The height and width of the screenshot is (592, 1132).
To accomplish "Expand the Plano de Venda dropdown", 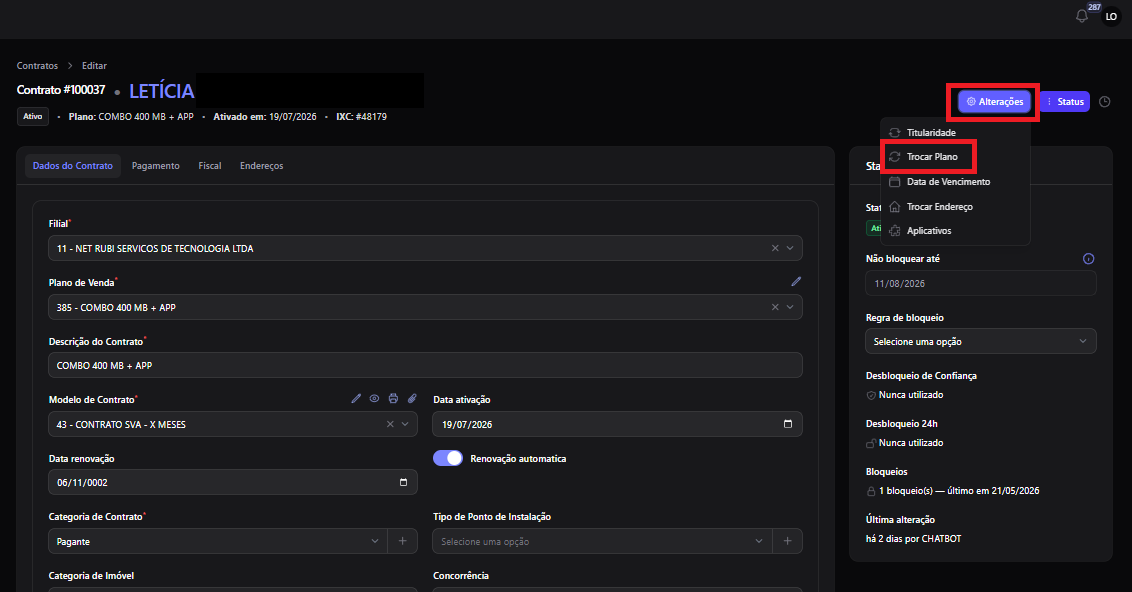I will click(x=790, y=307).
